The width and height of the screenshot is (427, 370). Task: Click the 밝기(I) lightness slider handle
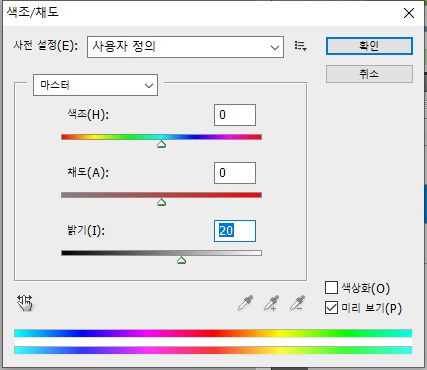(x=181, y=260)
